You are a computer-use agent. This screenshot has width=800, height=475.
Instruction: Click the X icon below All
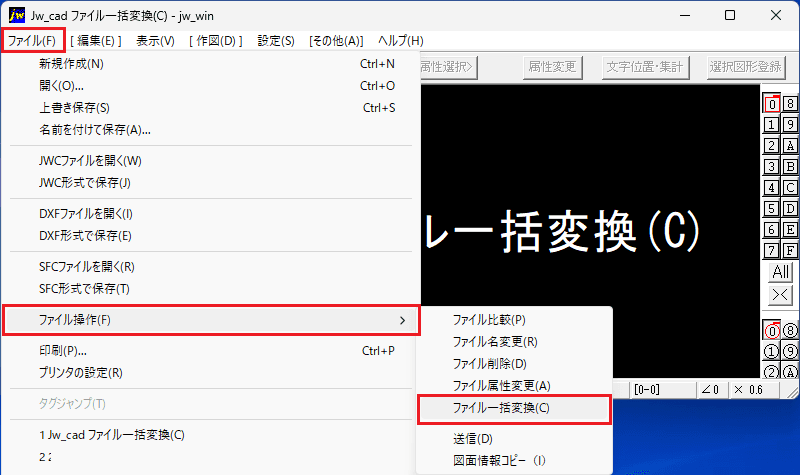[x=780, y=294]
